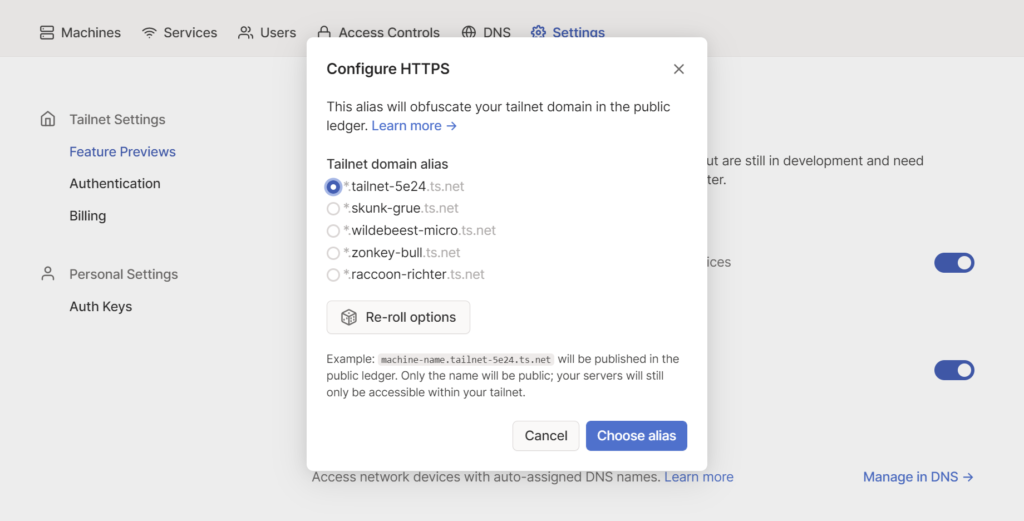
Task: Navigate to the DNS tab
Action: click(486, 33)
